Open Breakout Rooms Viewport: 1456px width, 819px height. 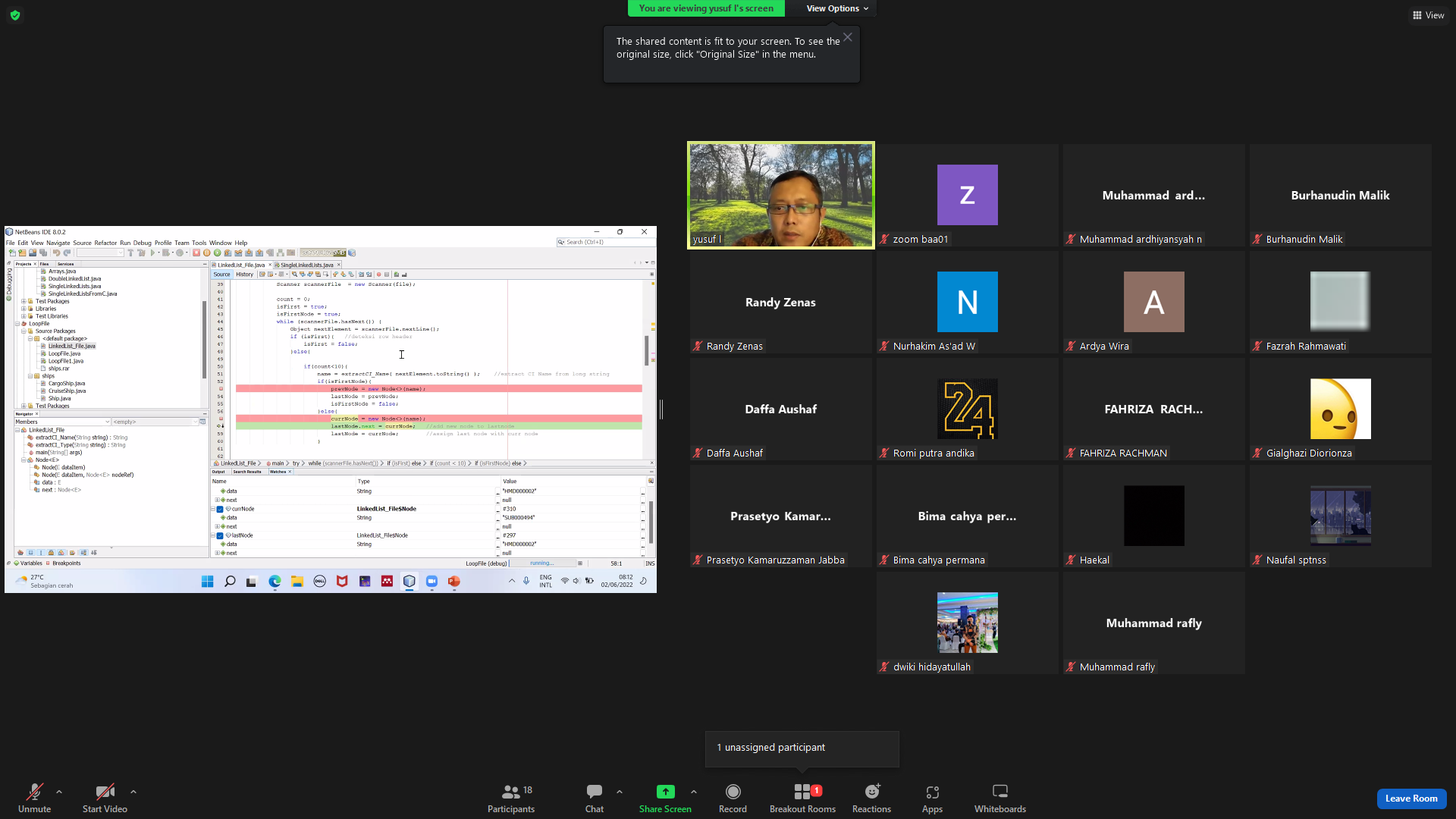click(802, 799)
